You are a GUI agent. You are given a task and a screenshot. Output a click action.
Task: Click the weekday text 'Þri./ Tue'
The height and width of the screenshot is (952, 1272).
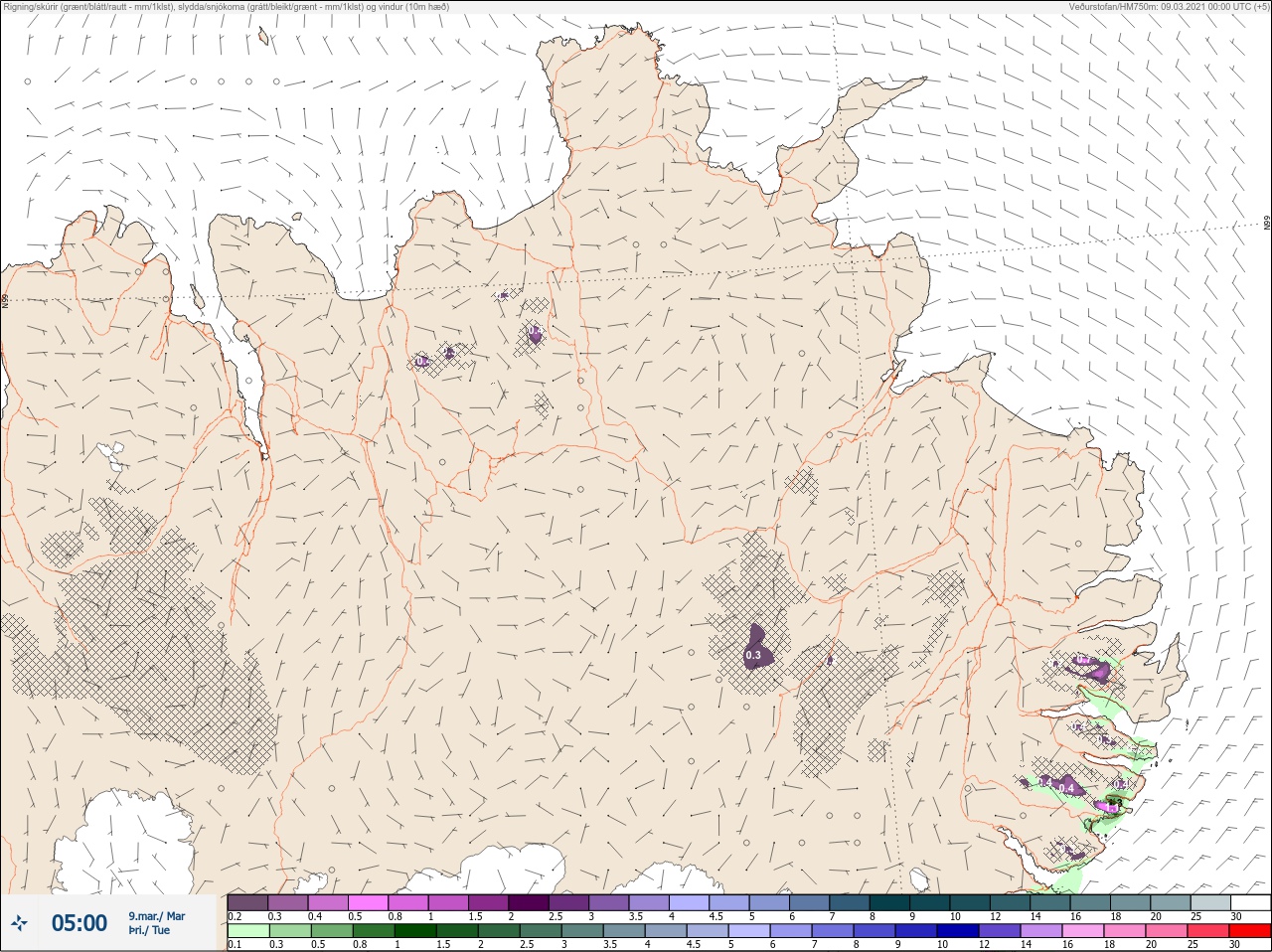[x=149, y=931]
